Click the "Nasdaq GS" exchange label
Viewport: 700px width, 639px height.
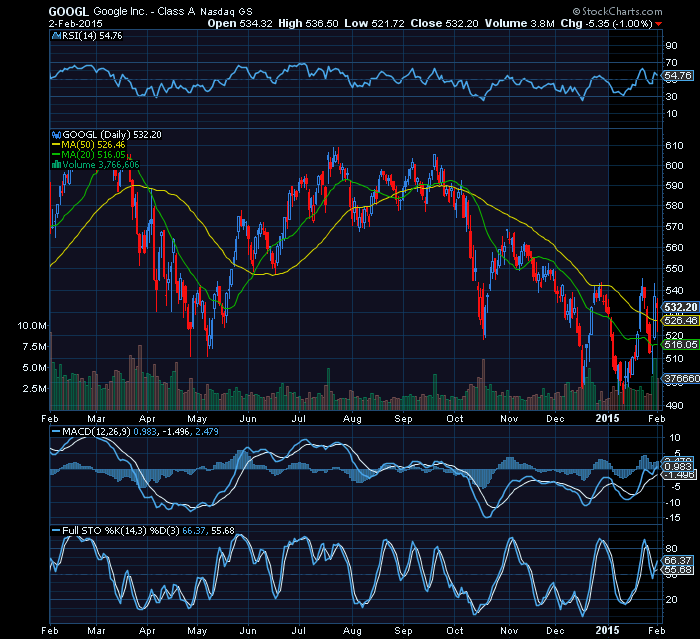(x=226, y=12)
